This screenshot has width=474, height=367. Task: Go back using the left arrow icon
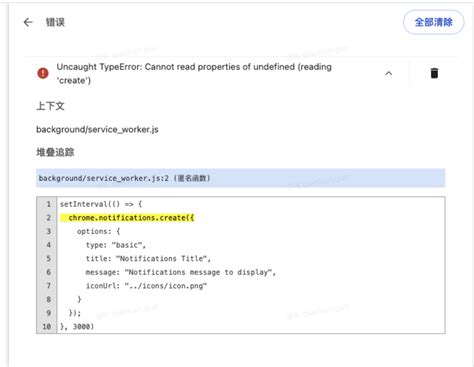pyautogui.click(x=28, y=22)
